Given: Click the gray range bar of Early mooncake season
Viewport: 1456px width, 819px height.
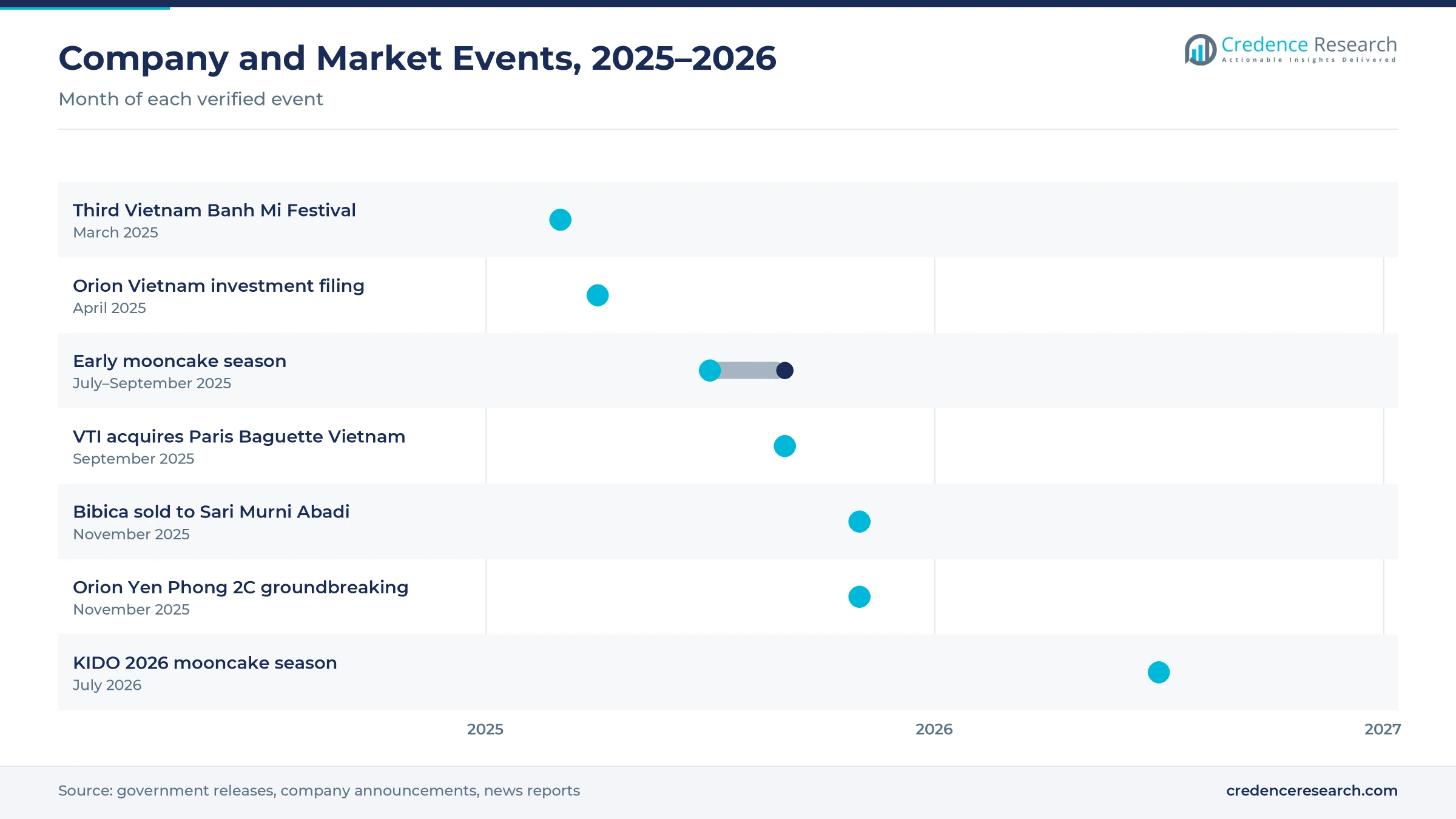Looking at the screenshot, I should (747, 371).
